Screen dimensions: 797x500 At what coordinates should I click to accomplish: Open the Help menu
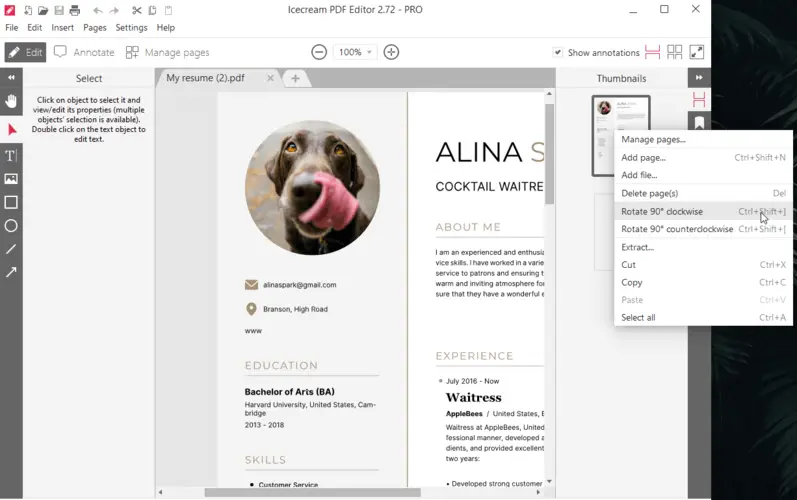(166, 27)
